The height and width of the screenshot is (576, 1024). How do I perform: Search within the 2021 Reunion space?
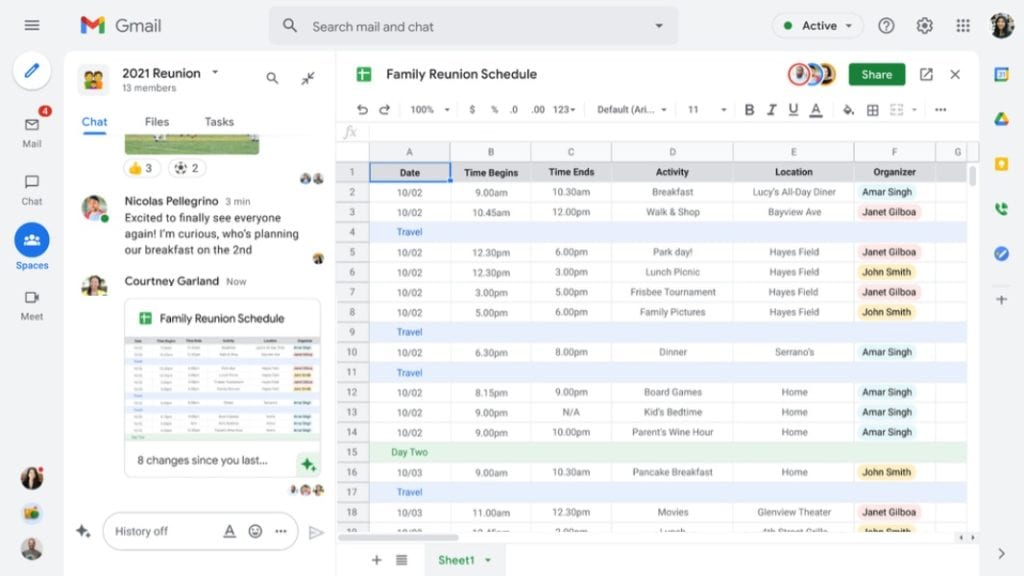272,78
